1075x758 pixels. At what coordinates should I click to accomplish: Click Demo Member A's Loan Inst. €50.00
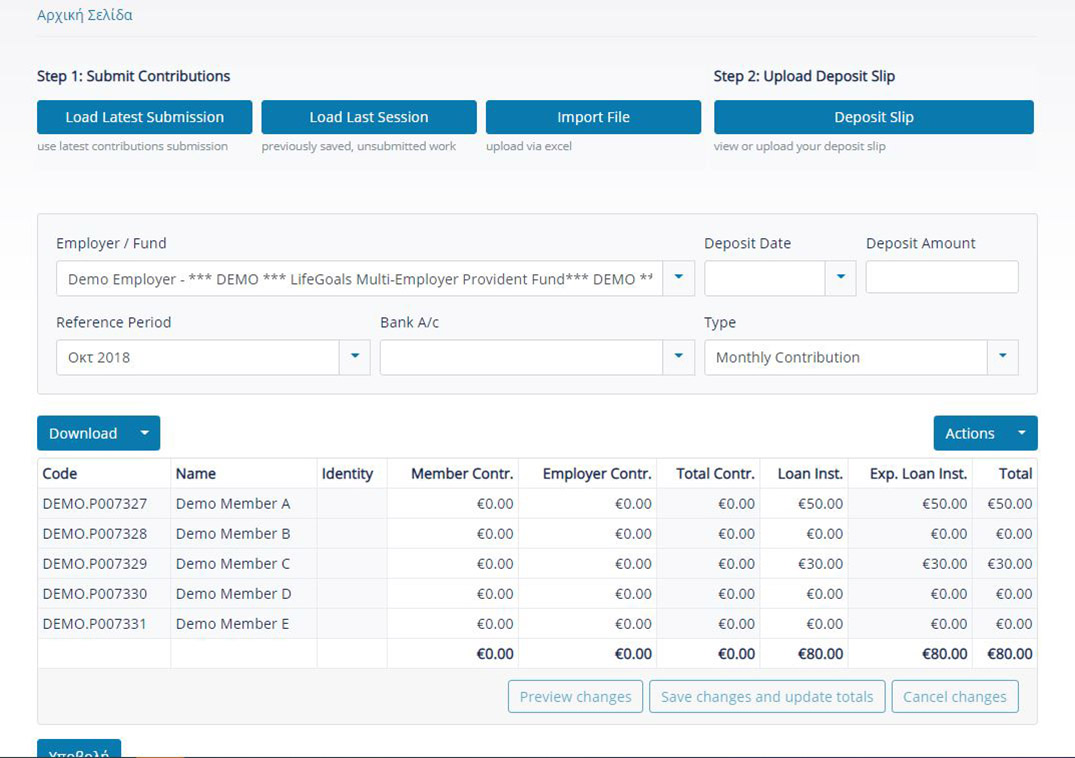[804, 504]
